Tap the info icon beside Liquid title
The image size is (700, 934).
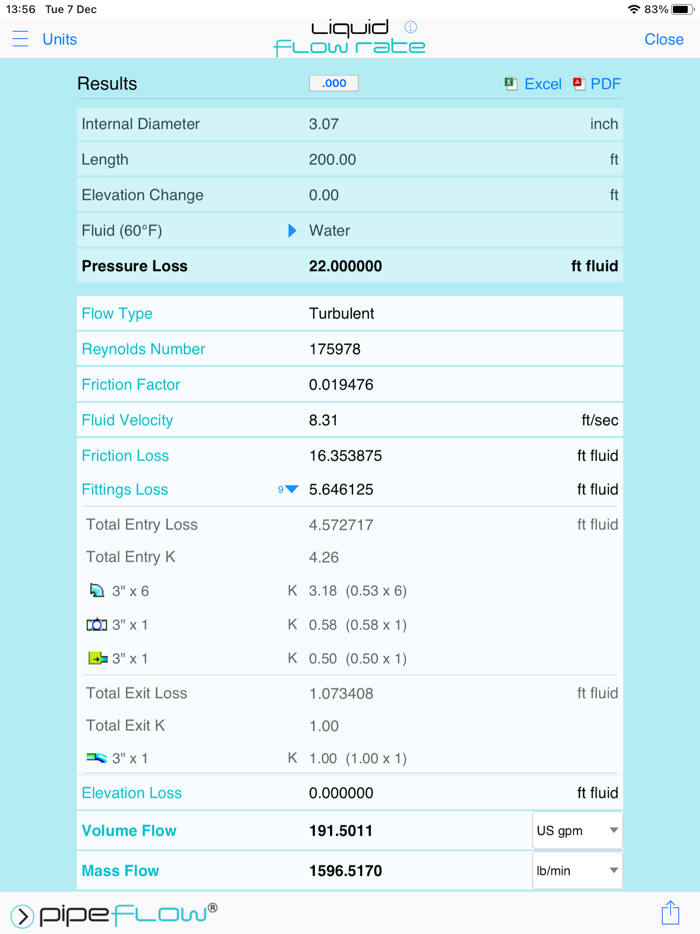(410, 27)
